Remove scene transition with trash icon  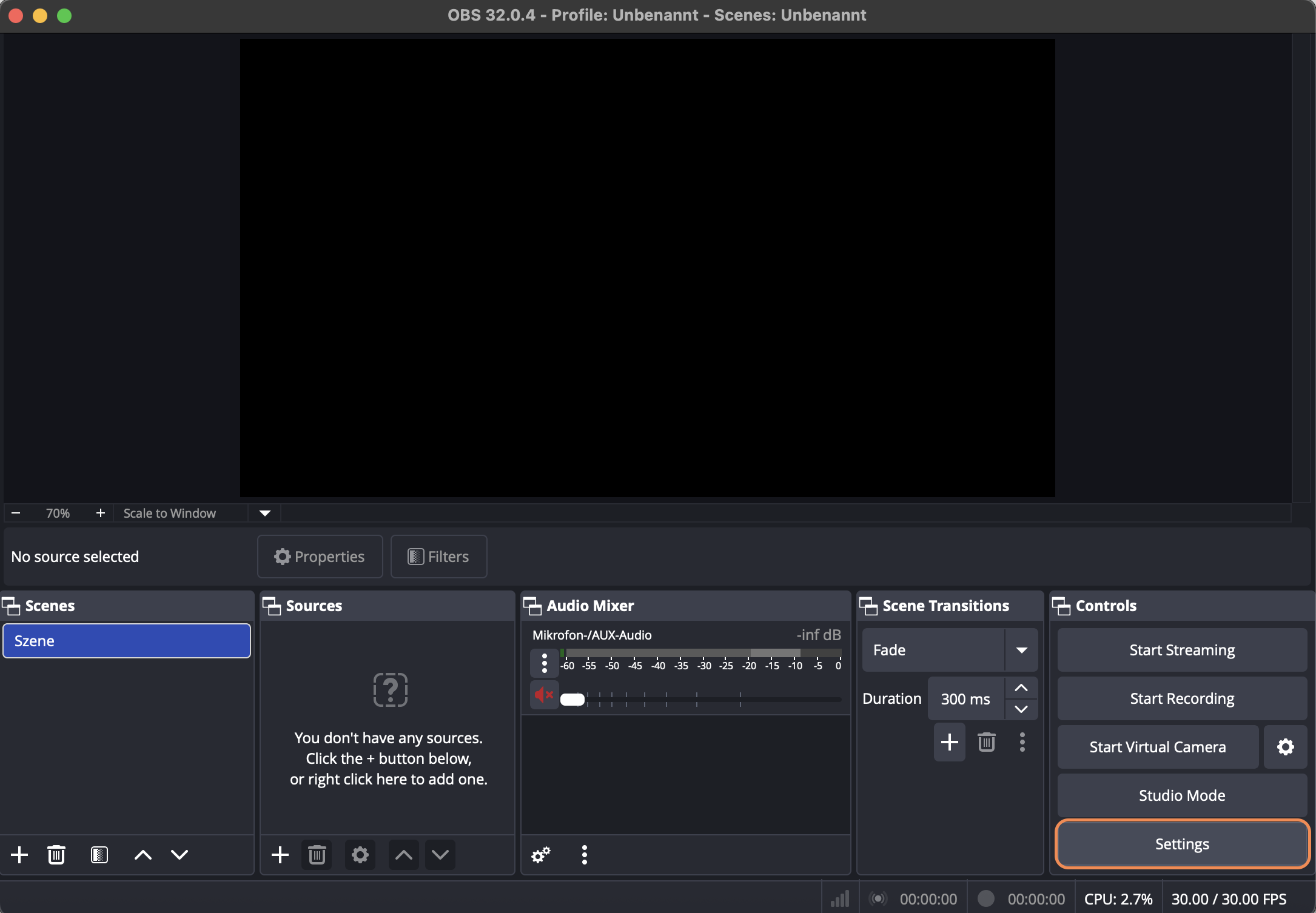tap(987, 742)
